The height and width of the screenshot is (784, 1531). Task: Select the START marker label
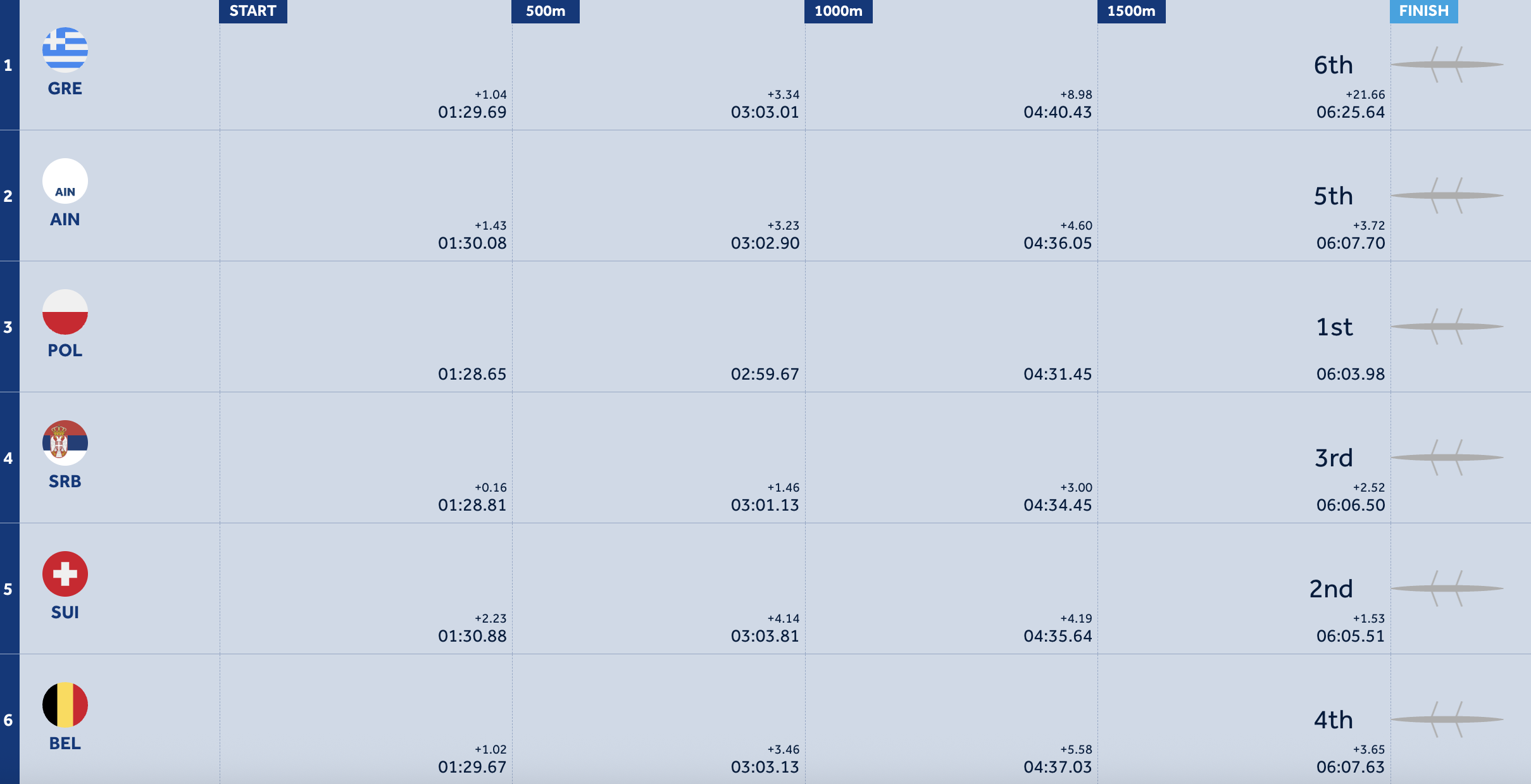(x=253, y=11)
